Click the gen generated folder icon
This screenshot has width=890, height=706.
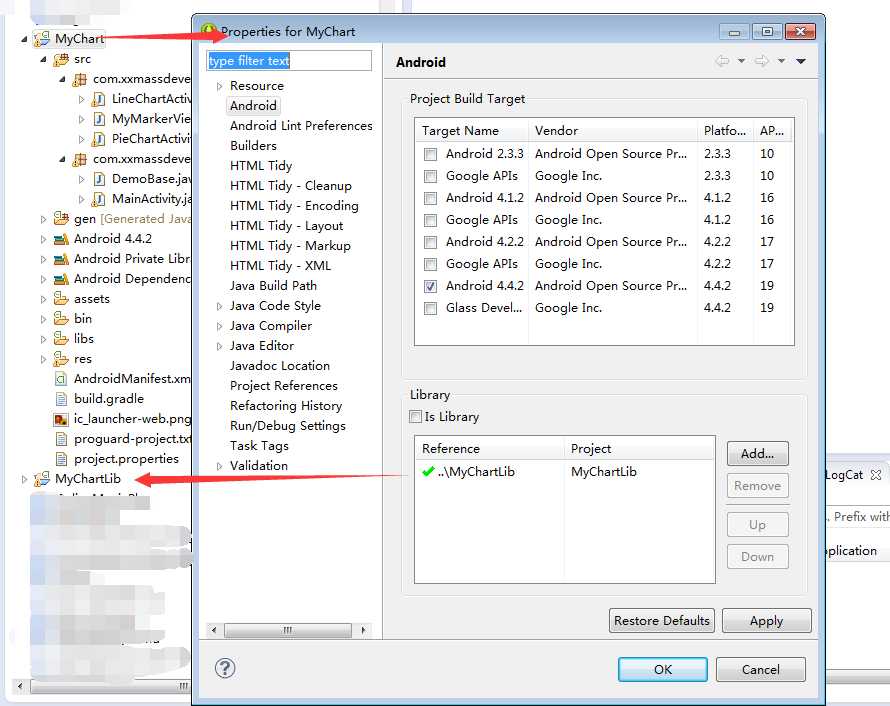[61, 218]
